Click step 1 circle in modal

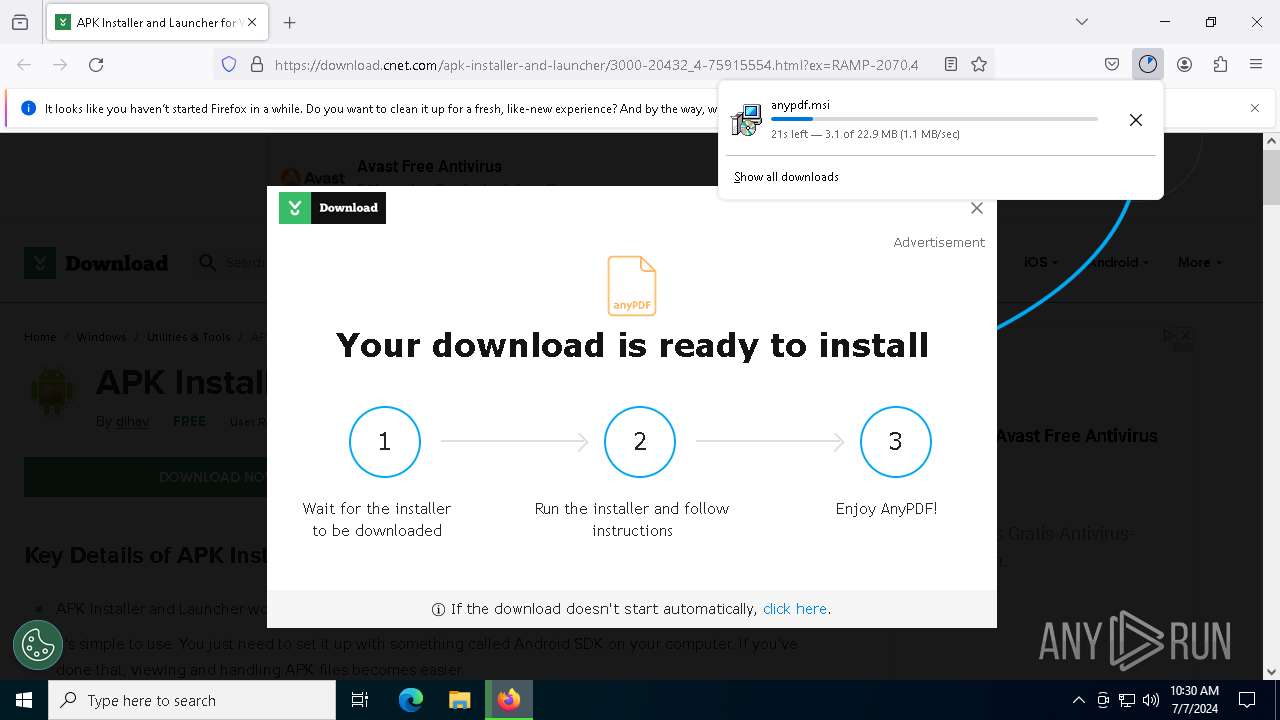385,442
